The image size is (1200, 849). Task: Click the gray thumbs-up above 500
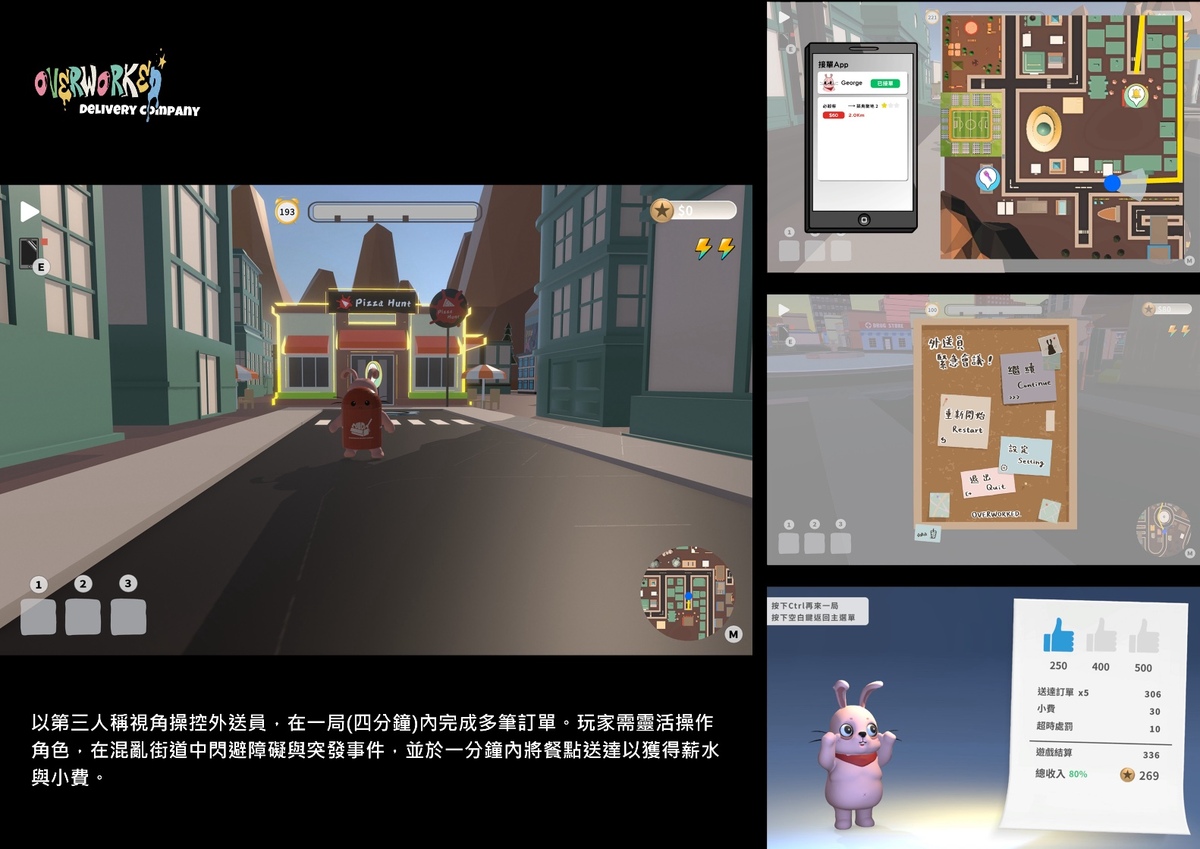point(1143,635)
